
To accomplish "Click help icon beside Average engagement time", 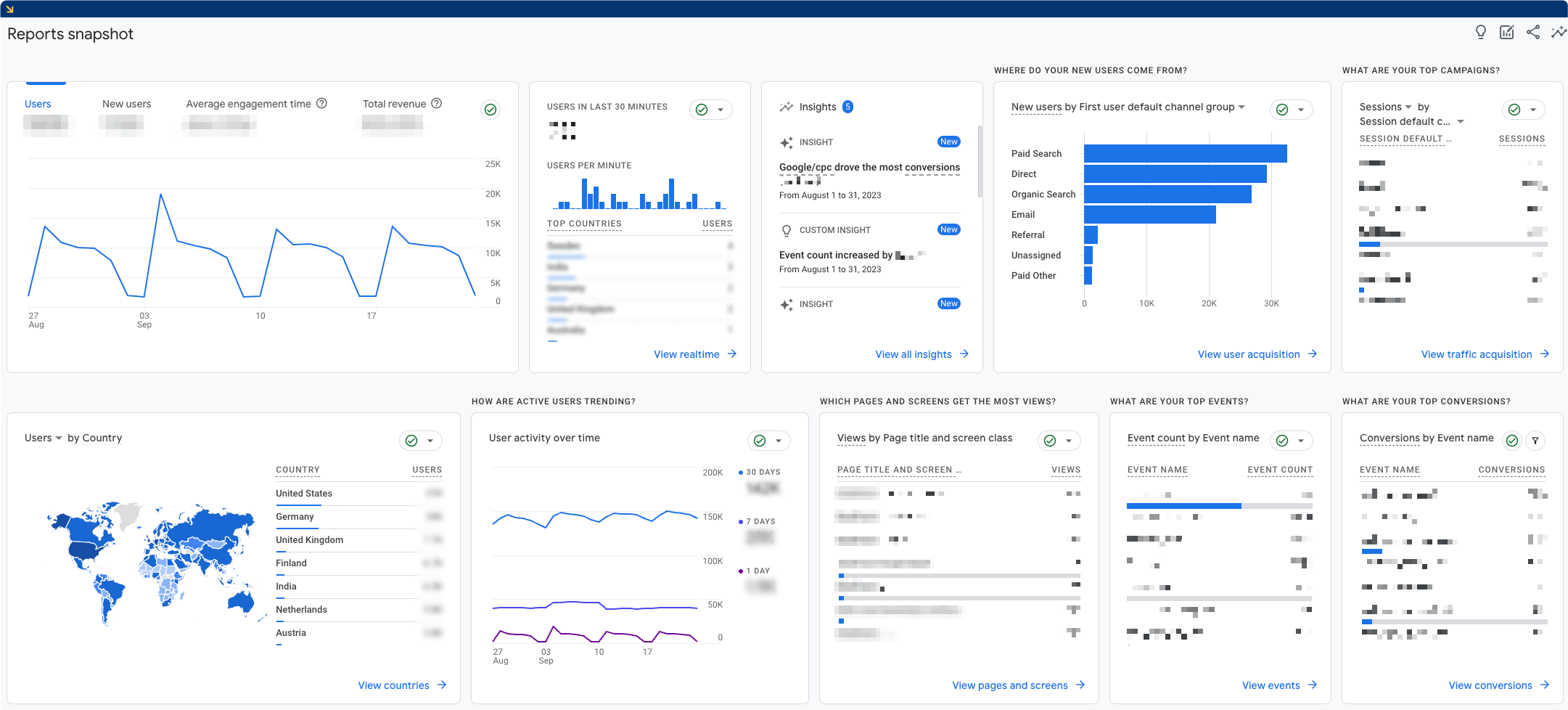I will coord(321,104).
